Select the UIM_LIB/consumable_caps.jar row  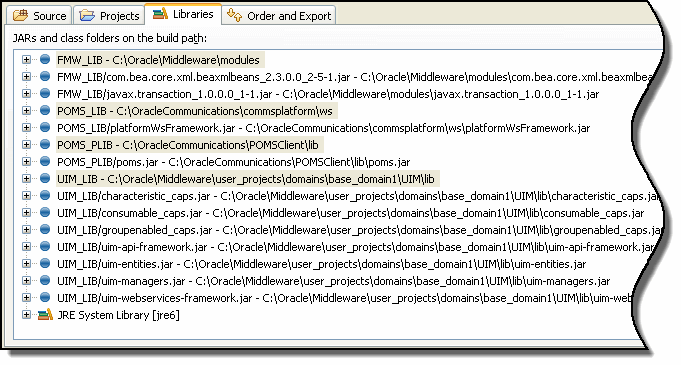(350, 213)
